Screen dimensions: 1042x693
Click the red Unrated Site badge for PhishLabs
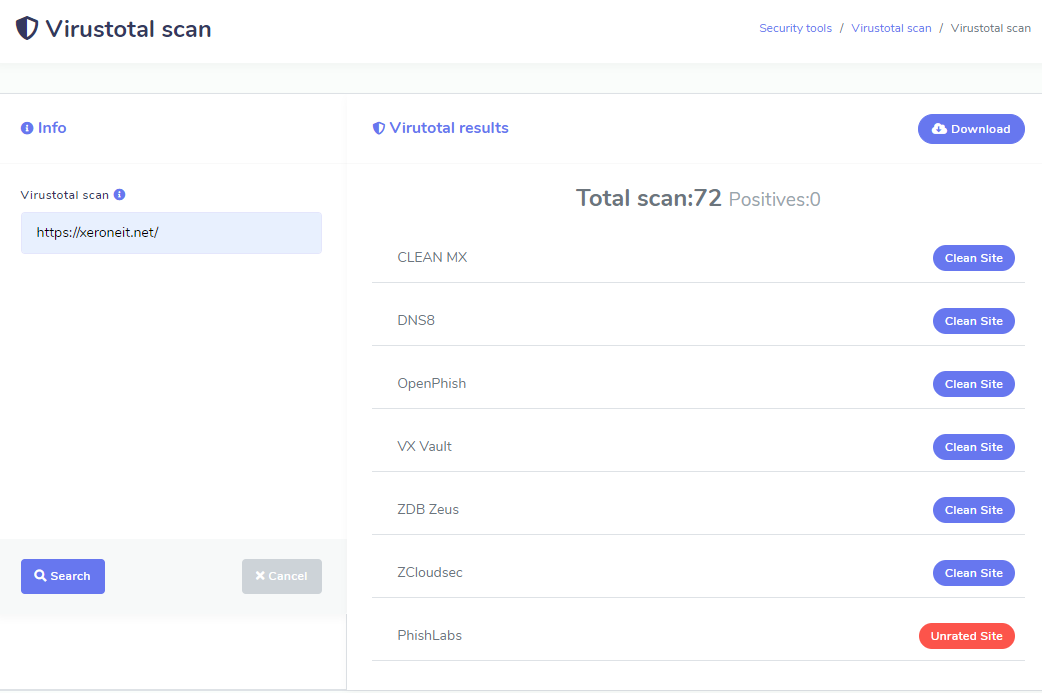coord(966,636)
